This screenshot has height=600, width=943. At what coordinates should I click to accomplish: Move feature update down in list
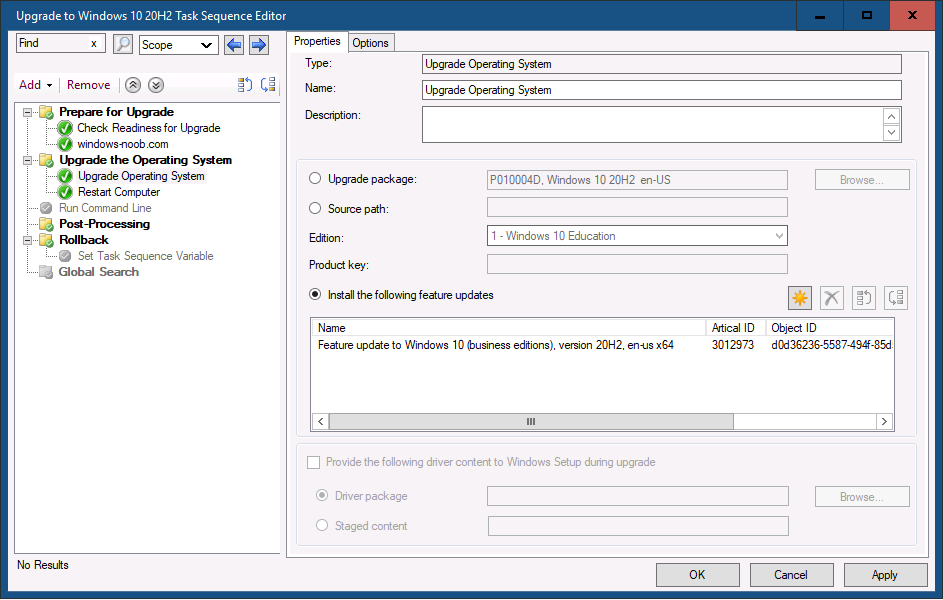[x=896, y=298]
